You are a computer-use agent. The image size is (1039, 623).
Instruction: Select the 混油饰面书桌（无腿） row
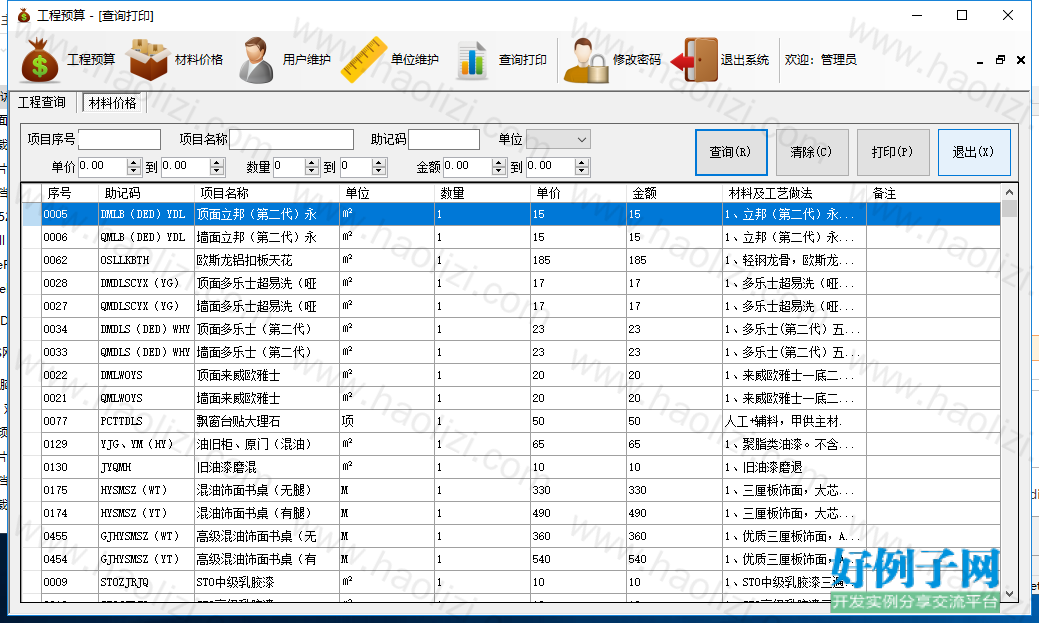511,490
